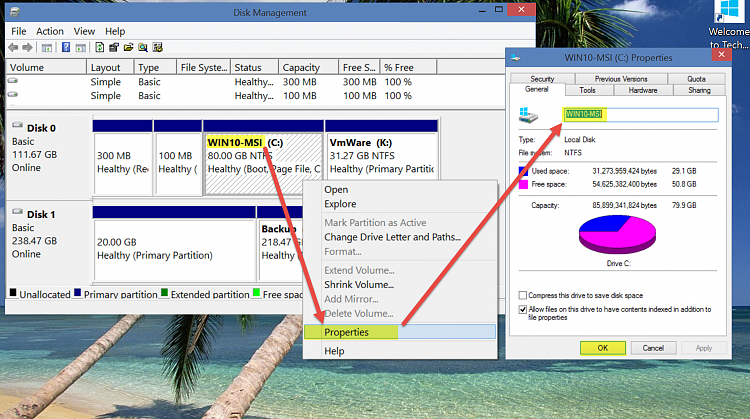This screenshot has width=750, height=419.
Task: Click the Disk 1 drive icon
Action: 18,211
